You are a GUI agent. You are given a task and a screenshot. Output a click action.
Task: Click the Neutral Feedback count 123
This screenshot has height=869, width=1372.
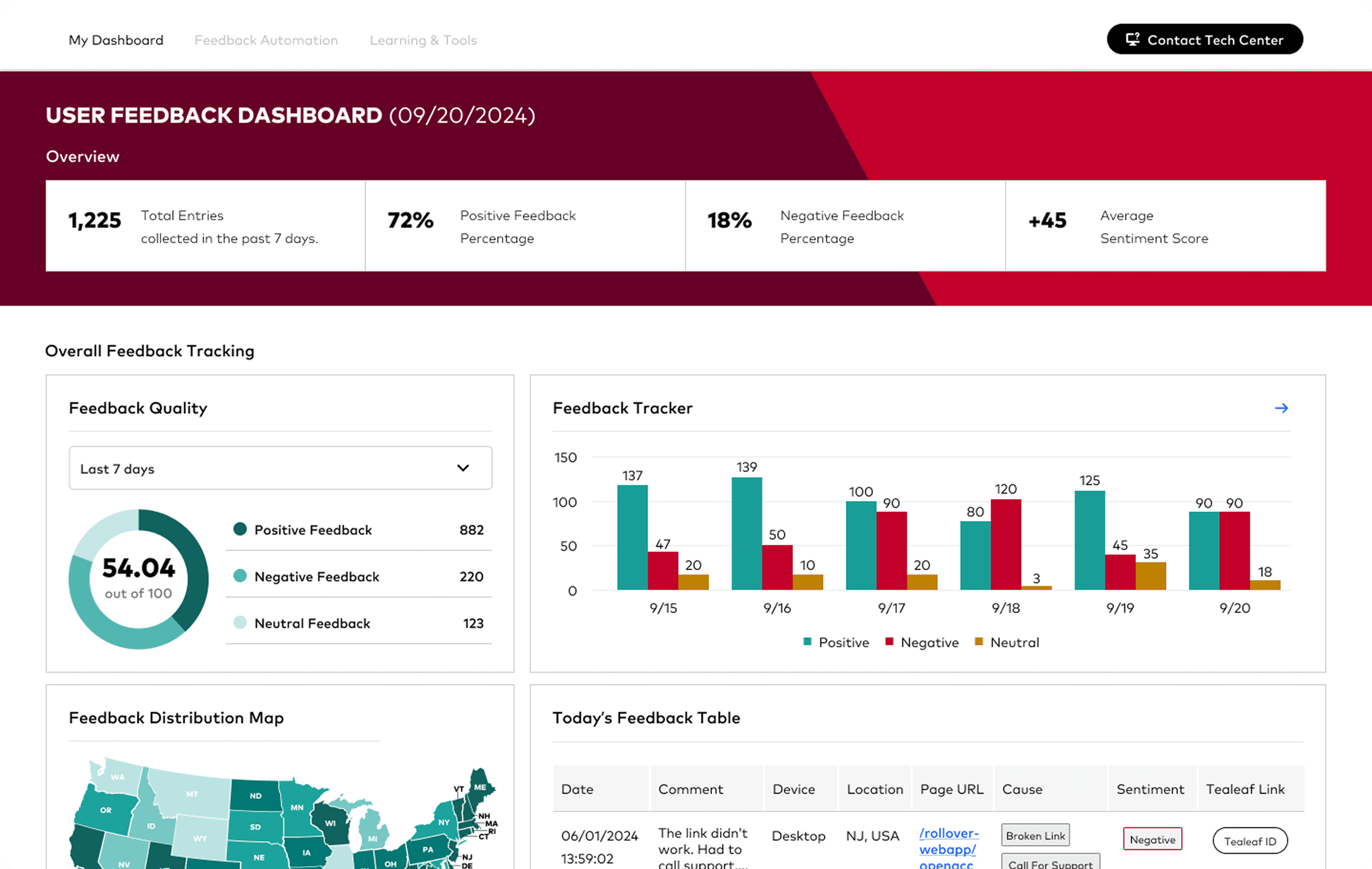coord(473,623)
